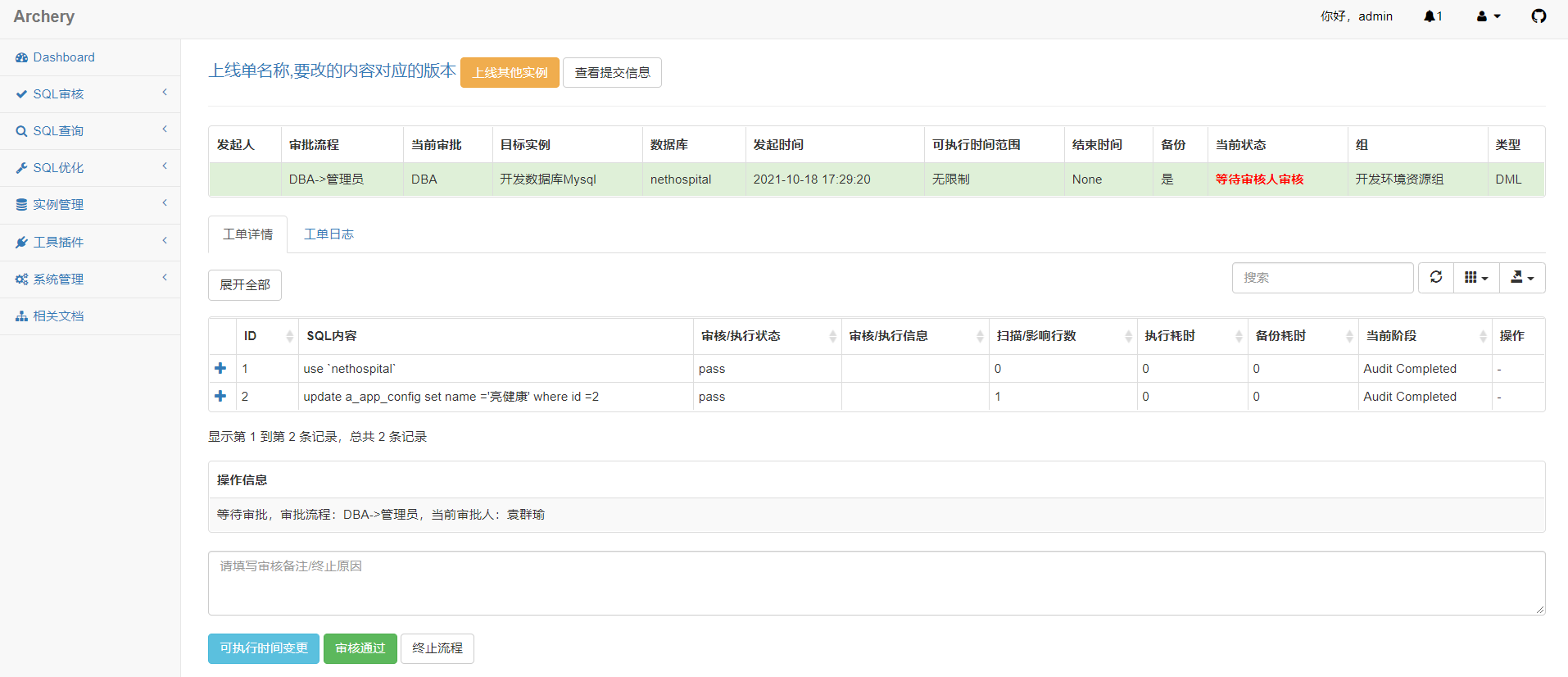1568x677 pixels.
Task: Expand the SQL优化 sidebar menu
Action: click(x=90, y=168)
